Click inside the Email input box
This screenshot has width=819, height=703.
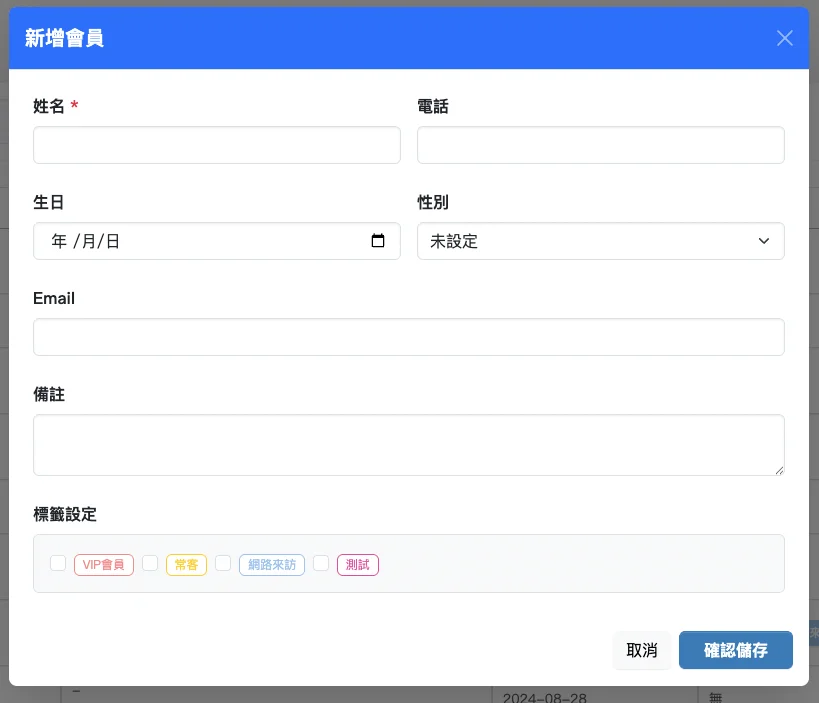408,337
